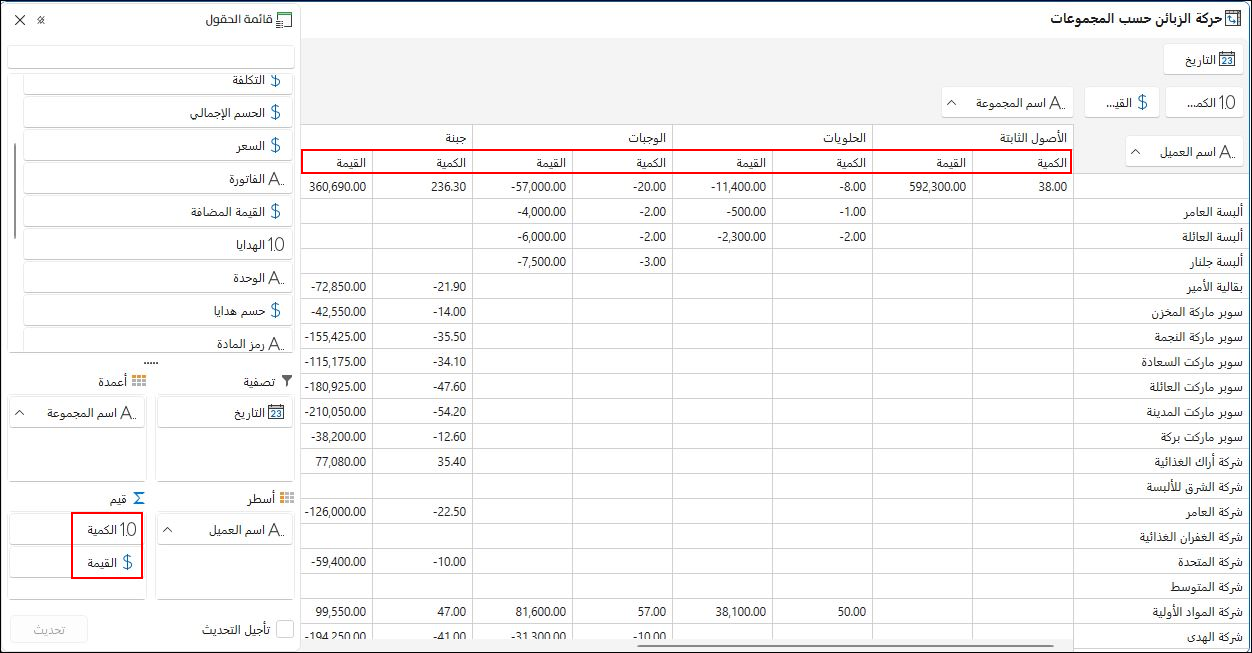Open the اسم العميل dropdown chevron in grid header
This screenshot has width=1252, height=653.
1134,152
